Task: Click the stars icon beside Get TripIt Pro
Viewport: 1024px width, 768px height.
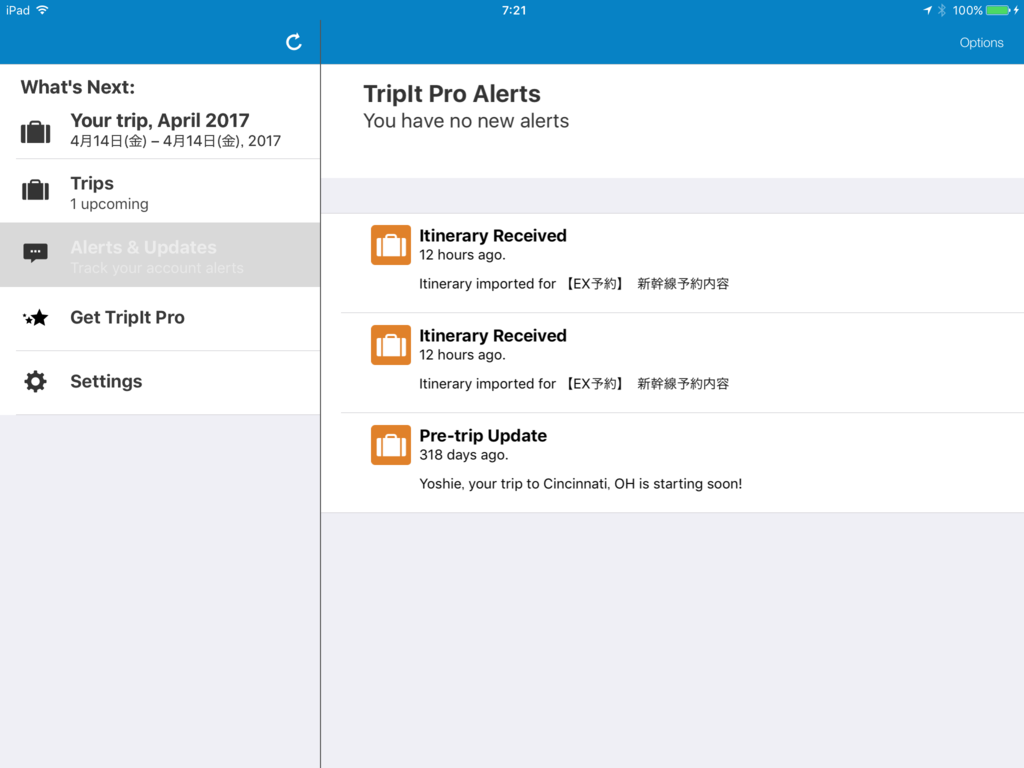Action: (x=35, y=317)
